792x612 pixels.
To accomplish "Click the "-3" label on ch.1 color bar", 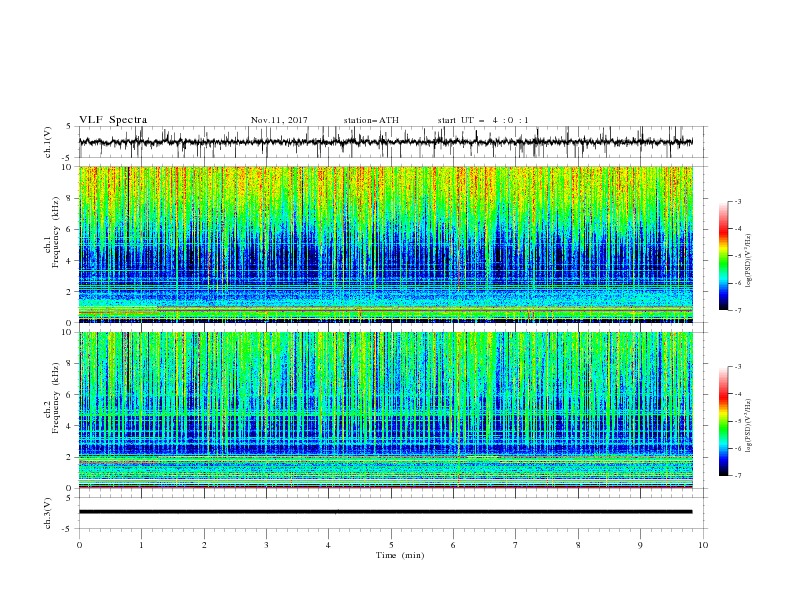I will coord(737,201).
